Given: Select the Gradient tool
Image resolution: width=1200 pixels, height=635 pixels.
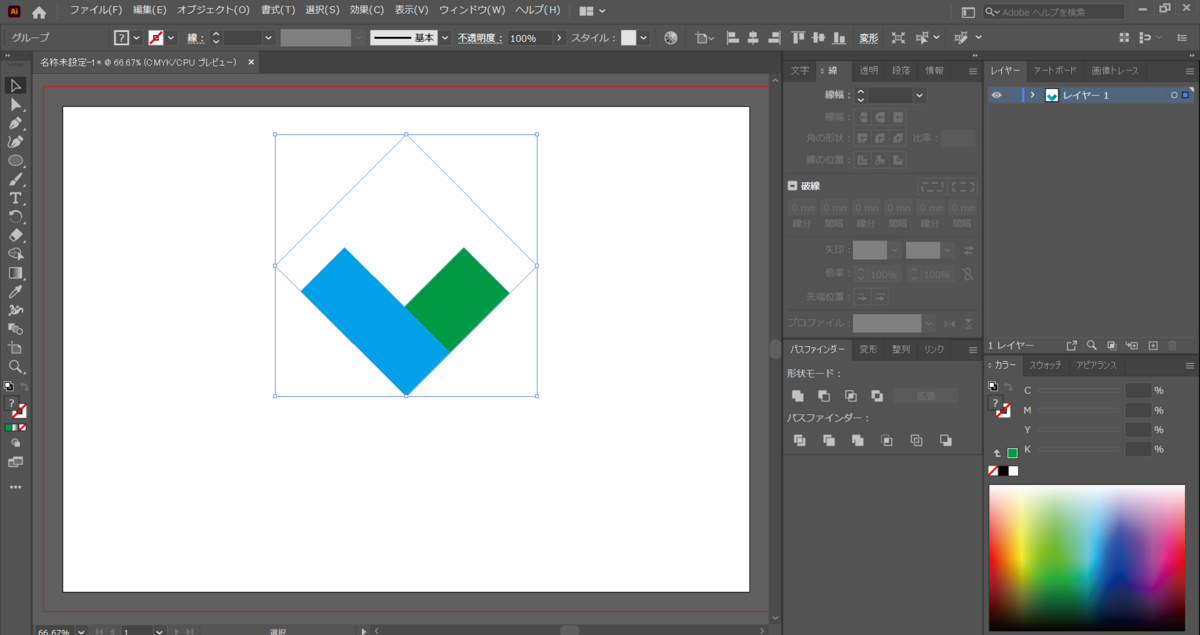Looking at the screenshot, I should (15, 273).
